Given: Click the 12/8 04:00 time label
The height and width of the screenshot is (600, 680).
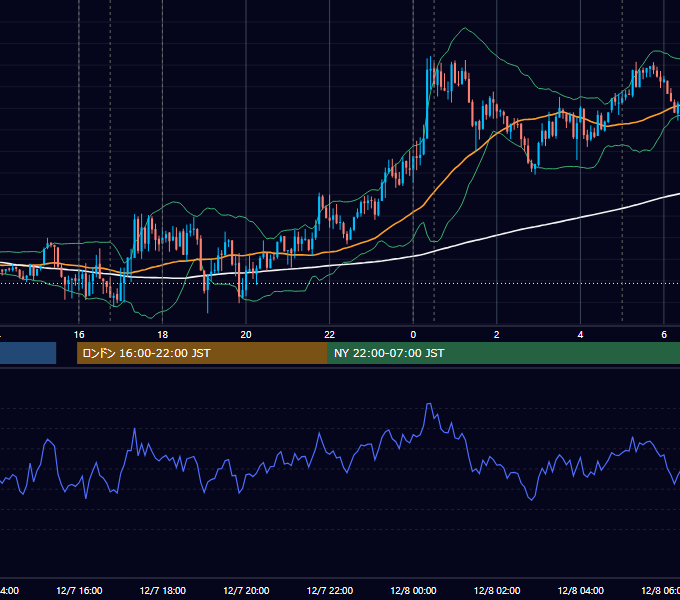Looking at the screenshot, I should 580,590.
